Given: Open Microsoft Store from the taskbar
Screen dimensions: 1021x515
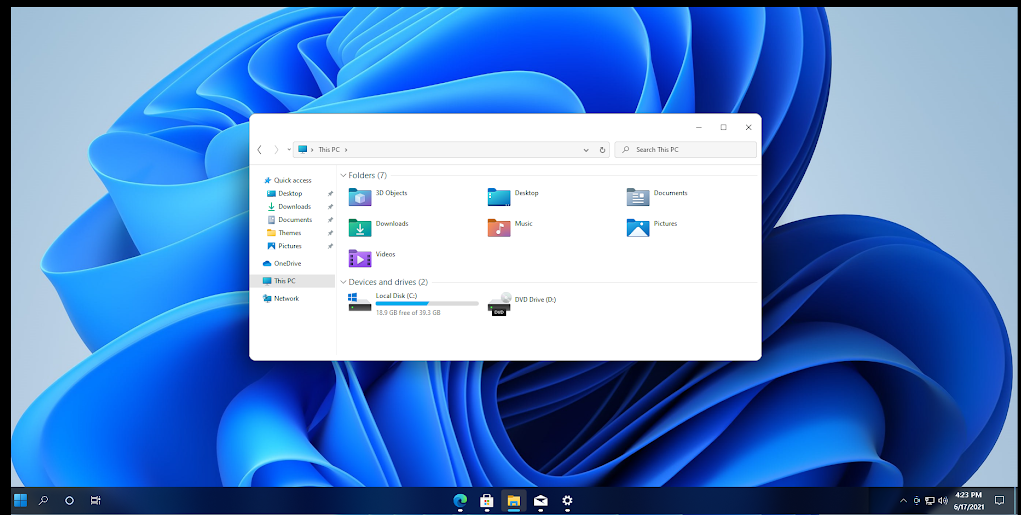Looking at the screenshot, I should click(x=486, y=500).
